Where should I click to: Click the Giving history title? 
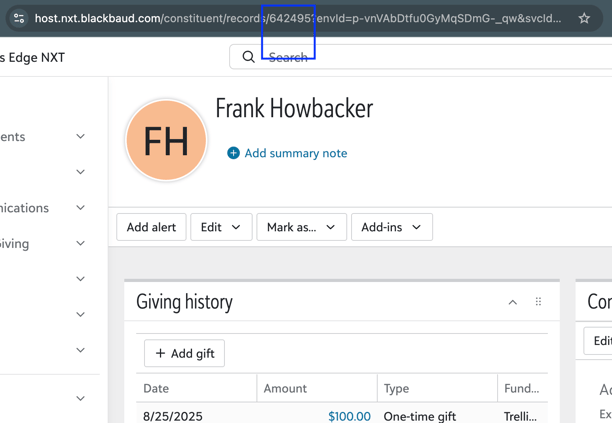[184, 302]
